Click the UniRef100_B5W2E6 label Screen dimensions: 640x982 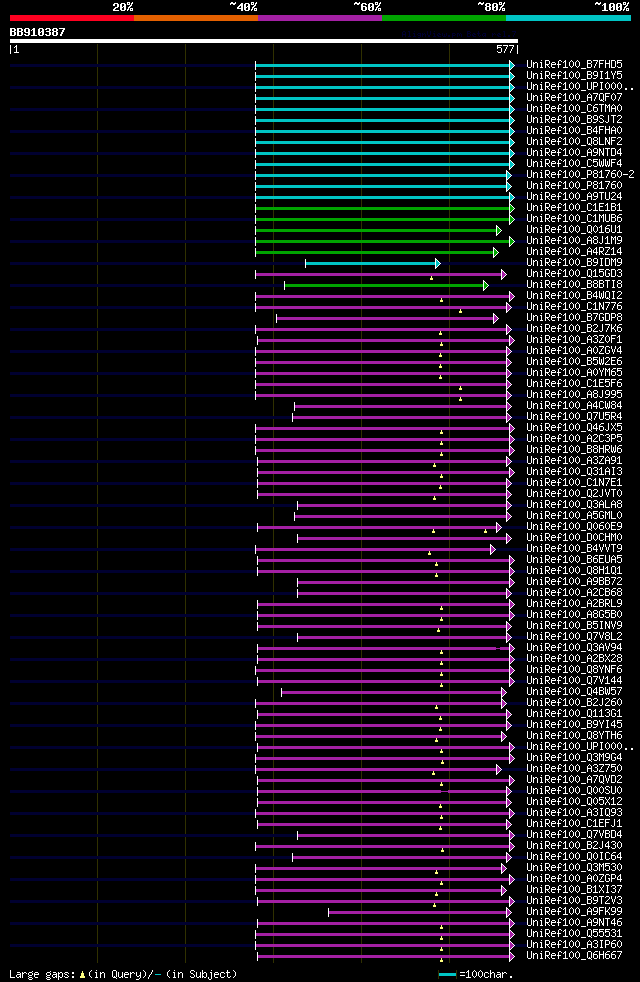coord(574,361)
